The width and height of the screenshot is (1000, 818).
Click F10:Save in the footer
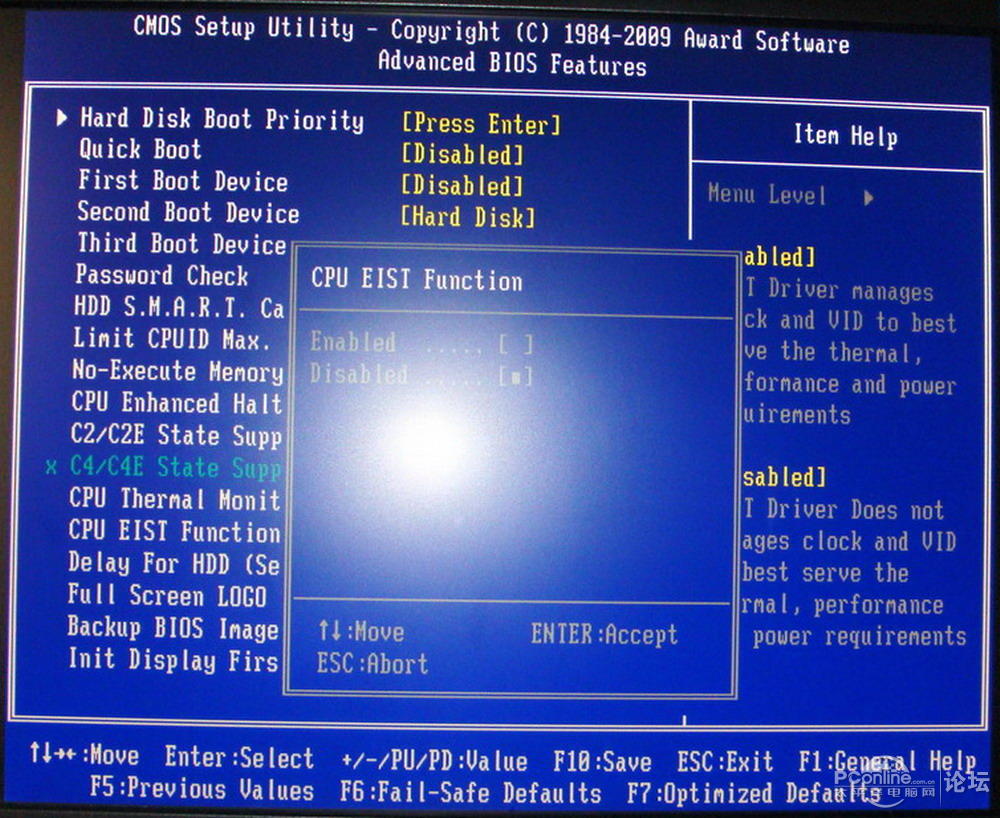(x=602, y=762)
